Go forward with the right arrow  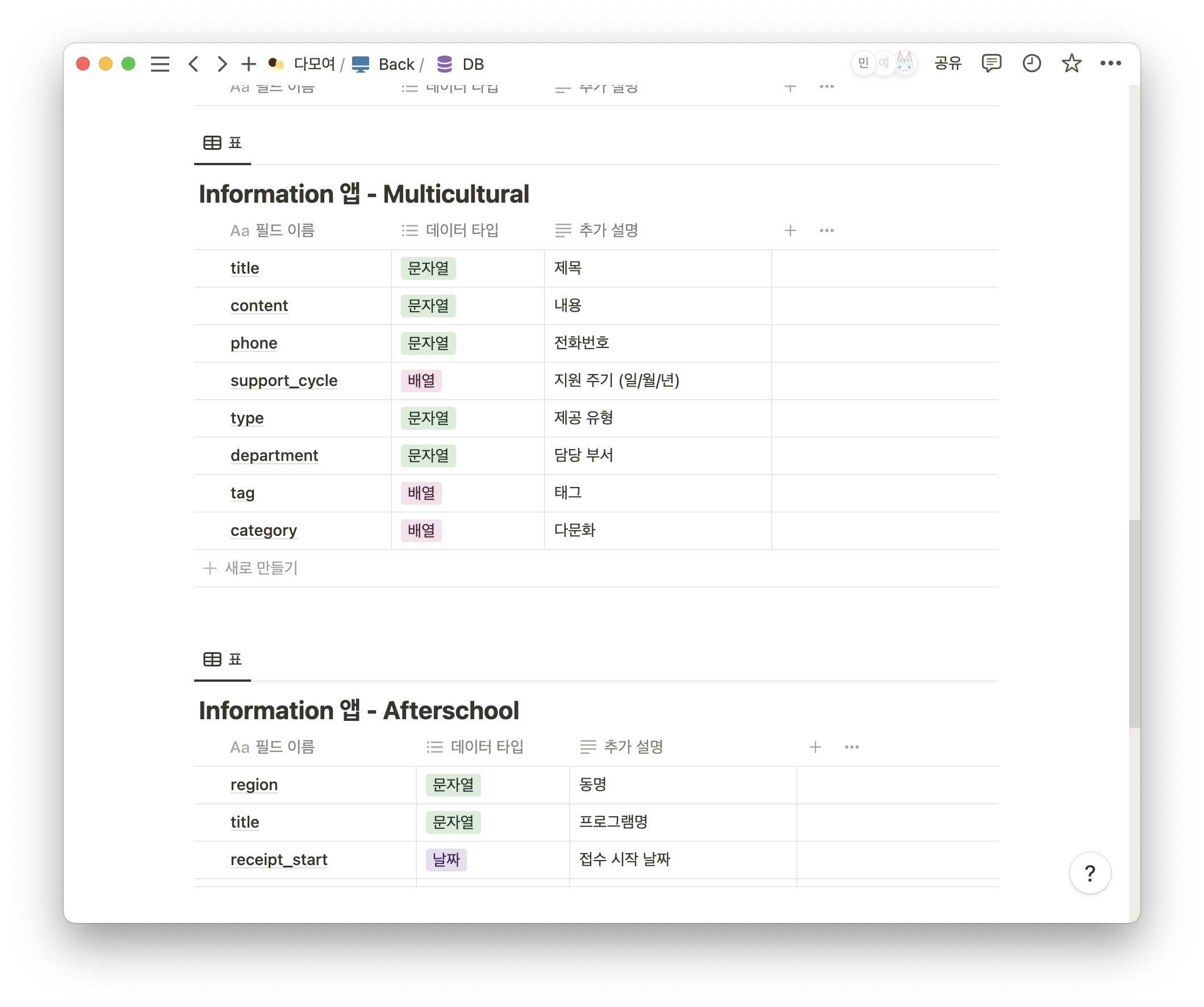pos(222,64)
